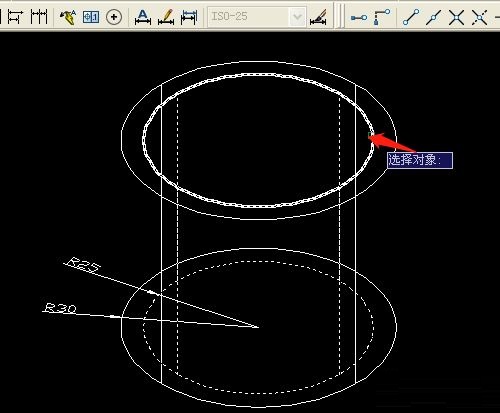Select the Snap From tool
This screenshot has height=413, width=500.
(382, 17)
